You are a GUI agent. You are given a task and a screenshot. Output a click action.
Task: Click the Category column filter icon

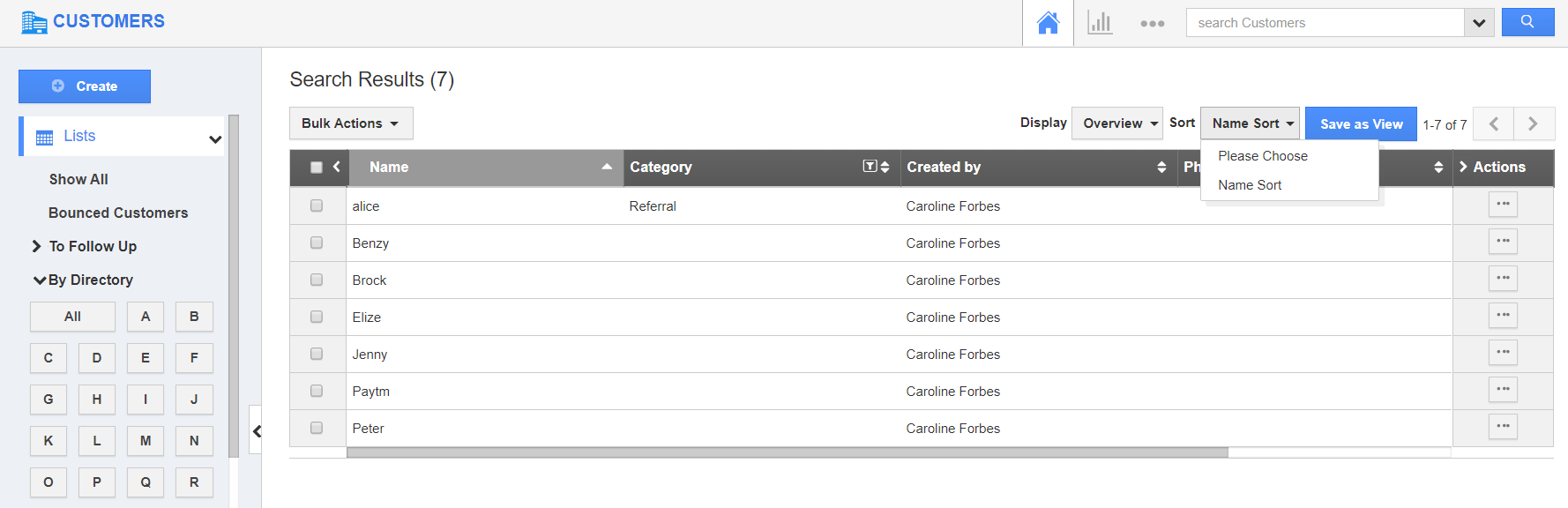870,167
